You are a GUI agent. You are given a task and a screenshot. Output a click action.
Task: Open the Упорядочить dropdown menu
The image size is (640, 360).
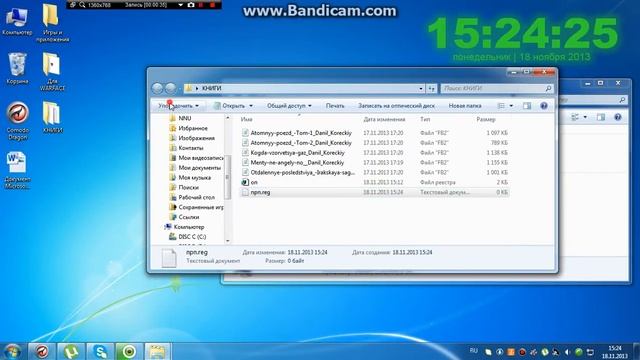(x=178, y=106)
